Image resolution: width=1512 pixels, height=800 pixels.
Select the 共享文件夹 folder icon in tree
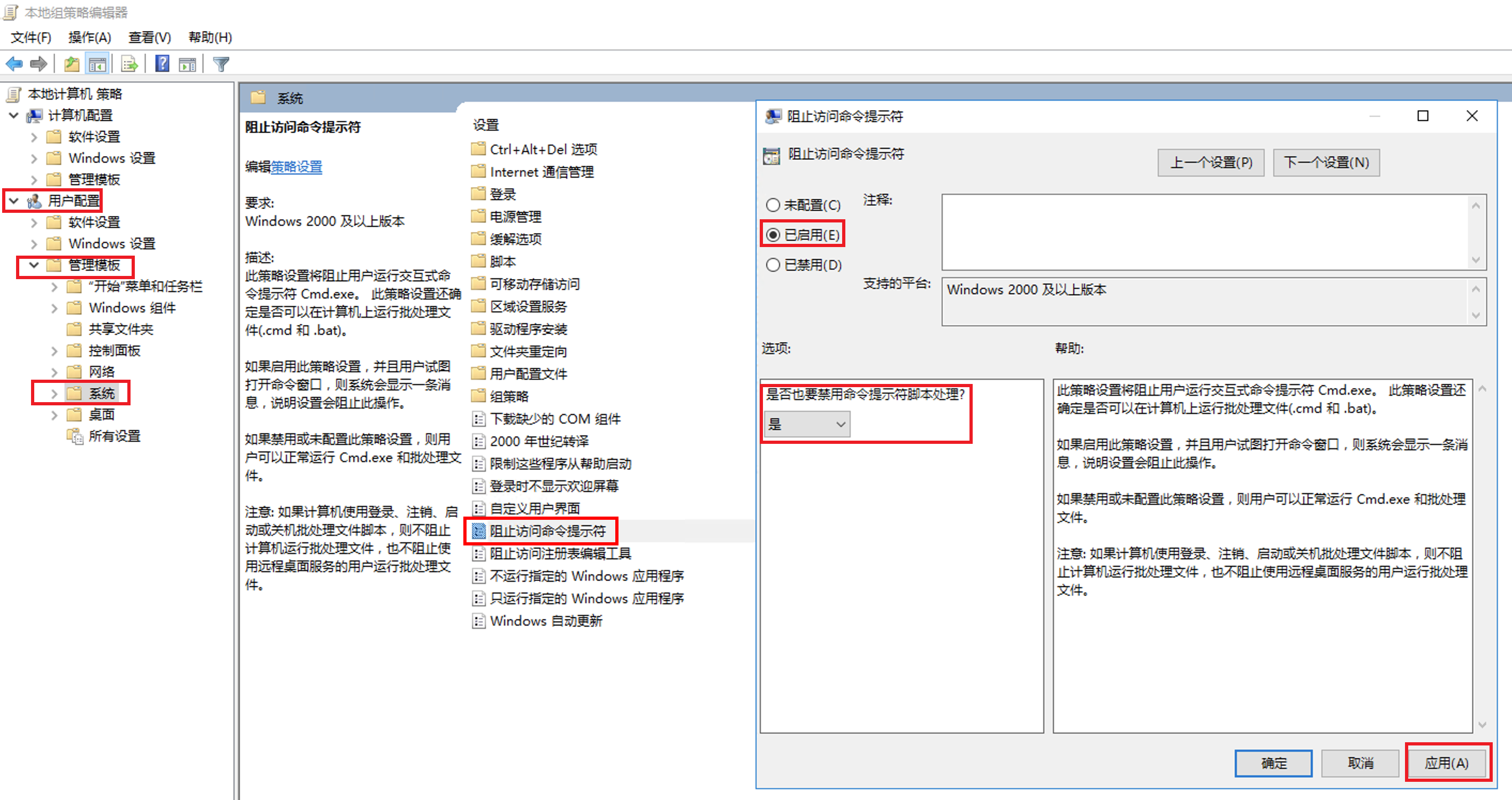click(x=74, y=328)
